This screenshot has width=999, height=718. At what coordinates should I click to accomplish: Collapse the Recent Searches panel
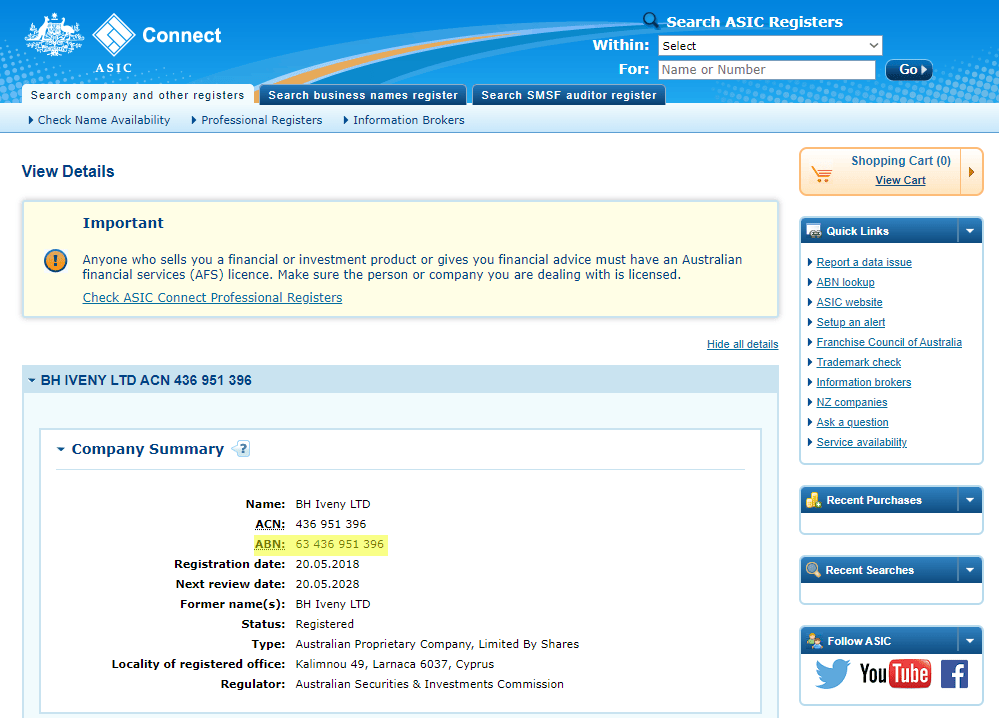coord(970,570)
